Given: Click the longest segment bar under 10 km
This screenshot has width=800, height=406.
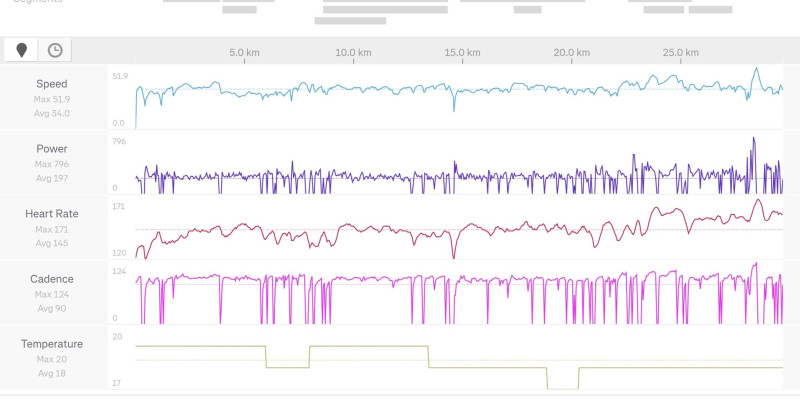Looking at the screenshot, I should pyautogui.click(x=385, y=10).
